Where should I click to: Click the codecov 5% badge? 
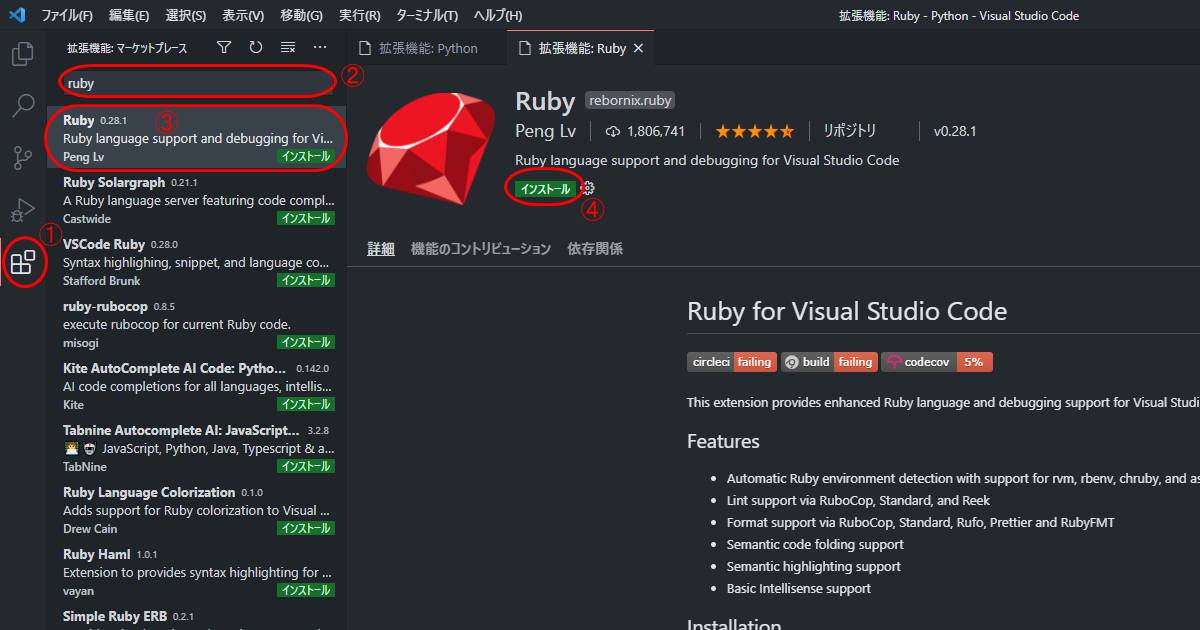937,362
